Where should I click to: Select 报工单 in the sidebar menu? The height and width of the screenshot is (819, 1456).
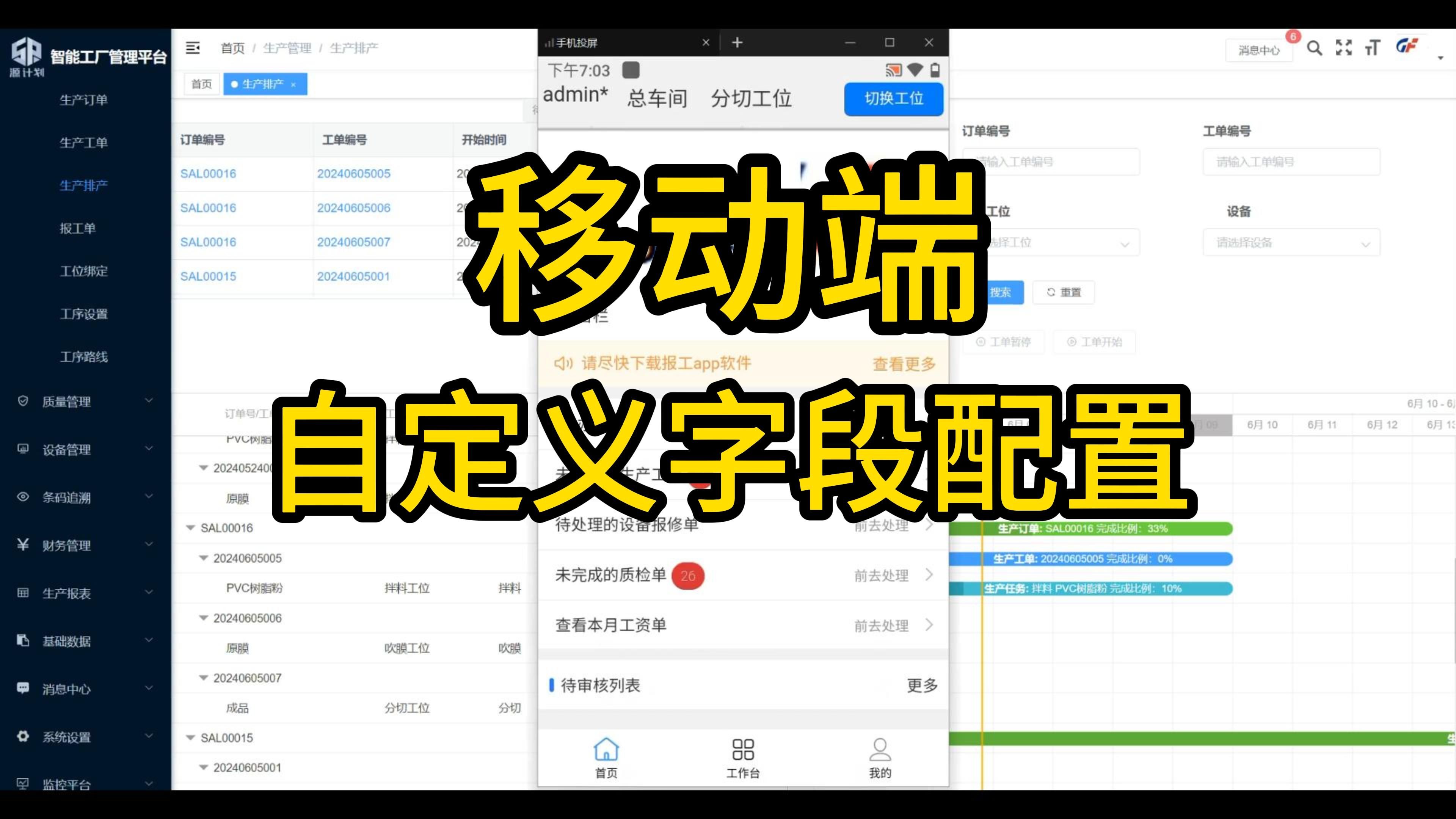pos(77,228)
